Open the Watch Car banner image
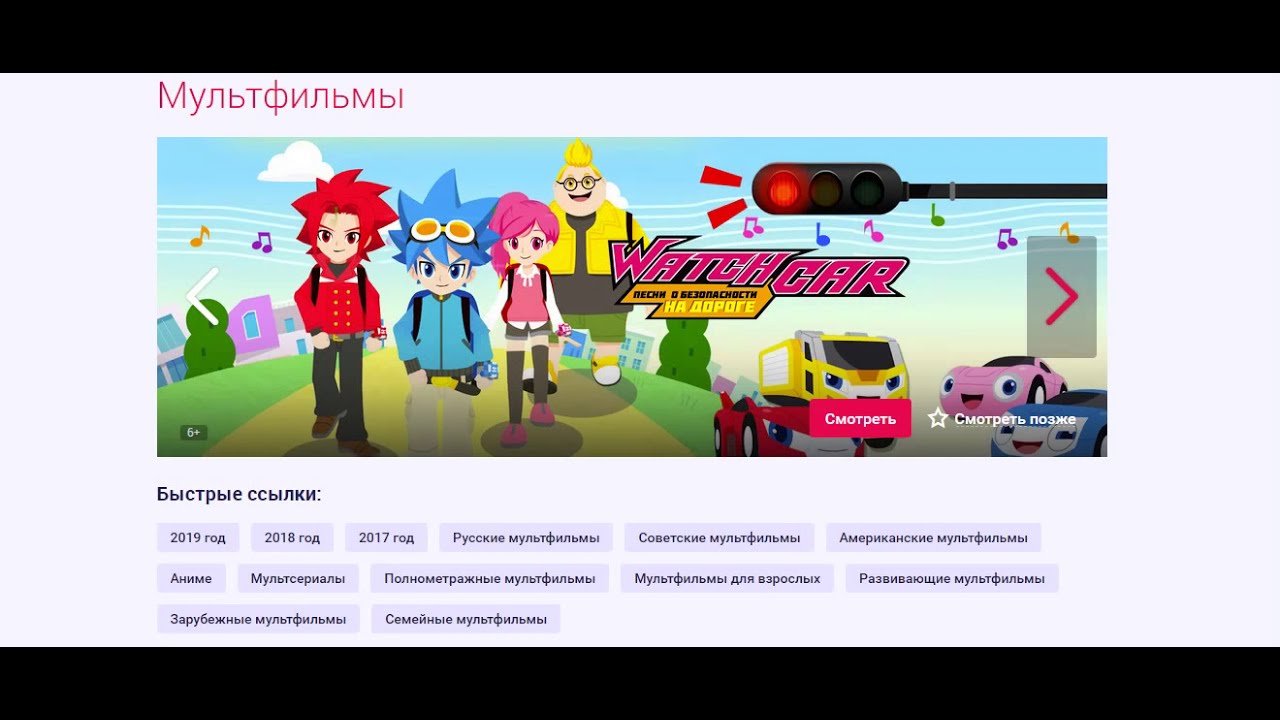Viewport: 1280px width, 720px height. click(632, 297)
